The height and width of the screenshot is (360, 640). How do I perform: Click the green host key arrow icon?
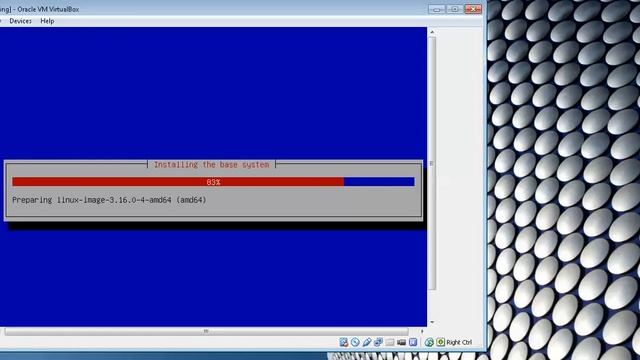(440, 342)
